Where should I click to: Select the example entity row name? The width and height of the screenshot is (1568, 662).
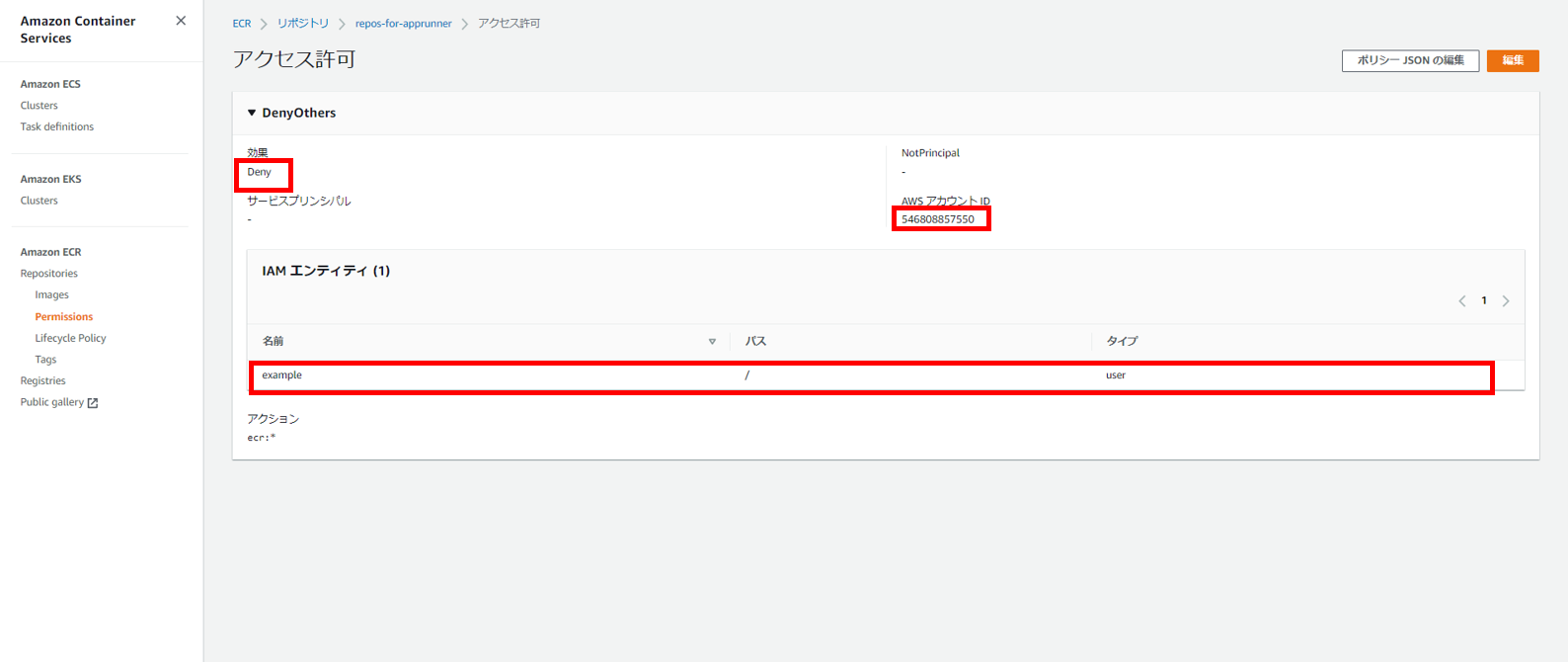tap(282, 375)
